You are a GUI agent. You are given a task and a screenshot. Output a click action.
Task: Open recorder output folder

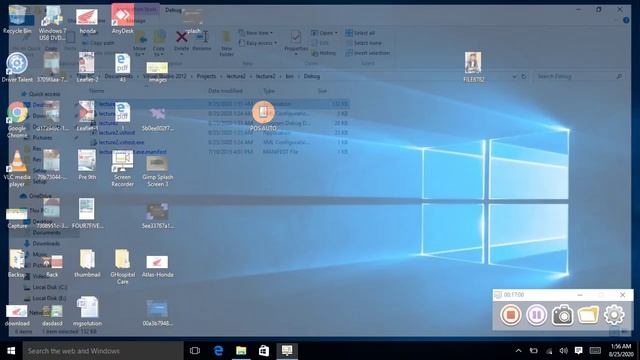[x=588, y=315]
